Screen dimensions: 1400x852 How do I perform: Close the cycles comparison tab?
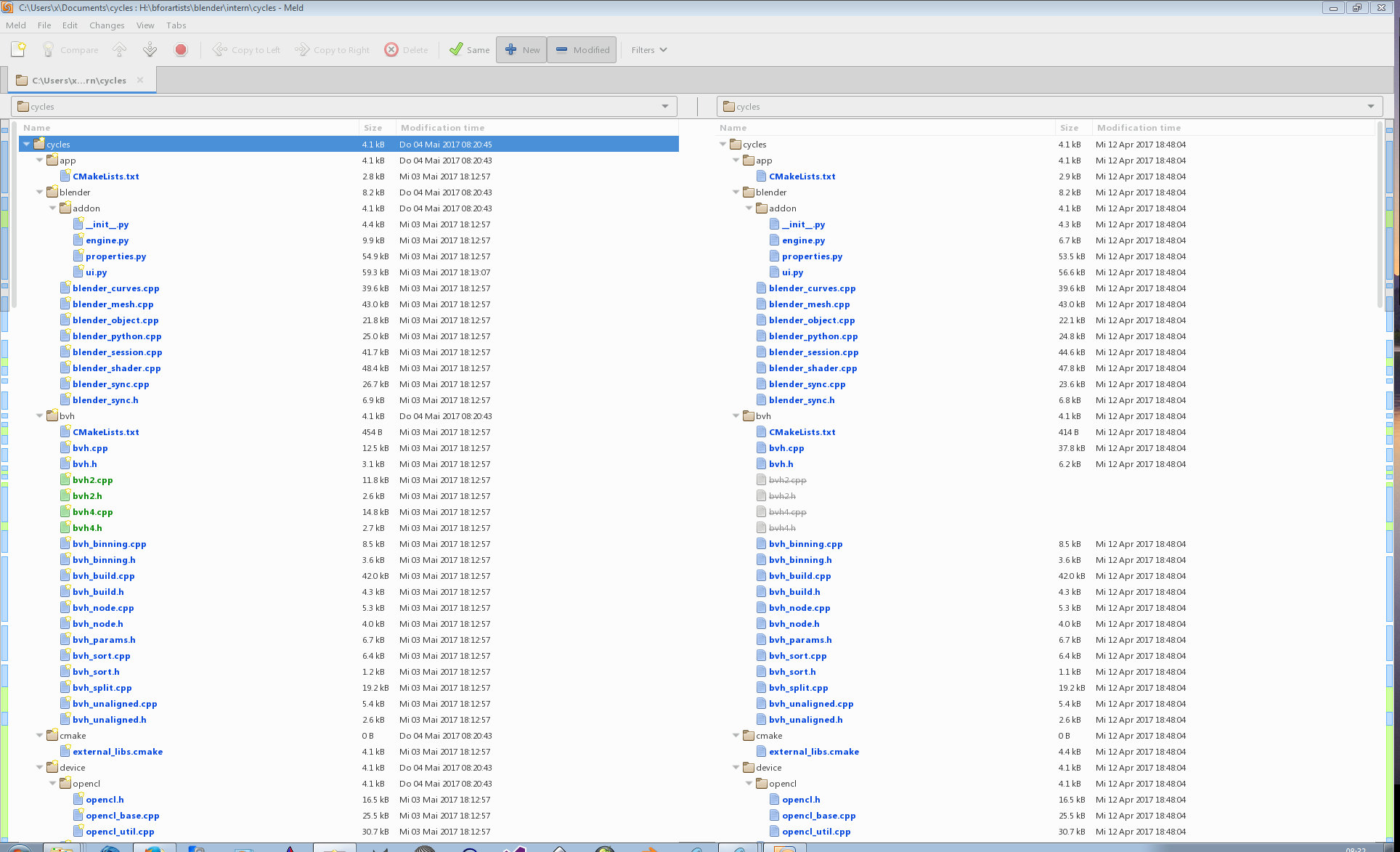(x=140, y=80)
